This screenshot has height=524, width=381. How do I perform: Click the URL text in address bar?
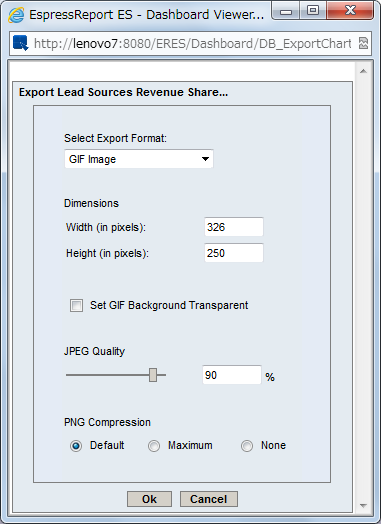pyautogui.click(x=193, y=43)
